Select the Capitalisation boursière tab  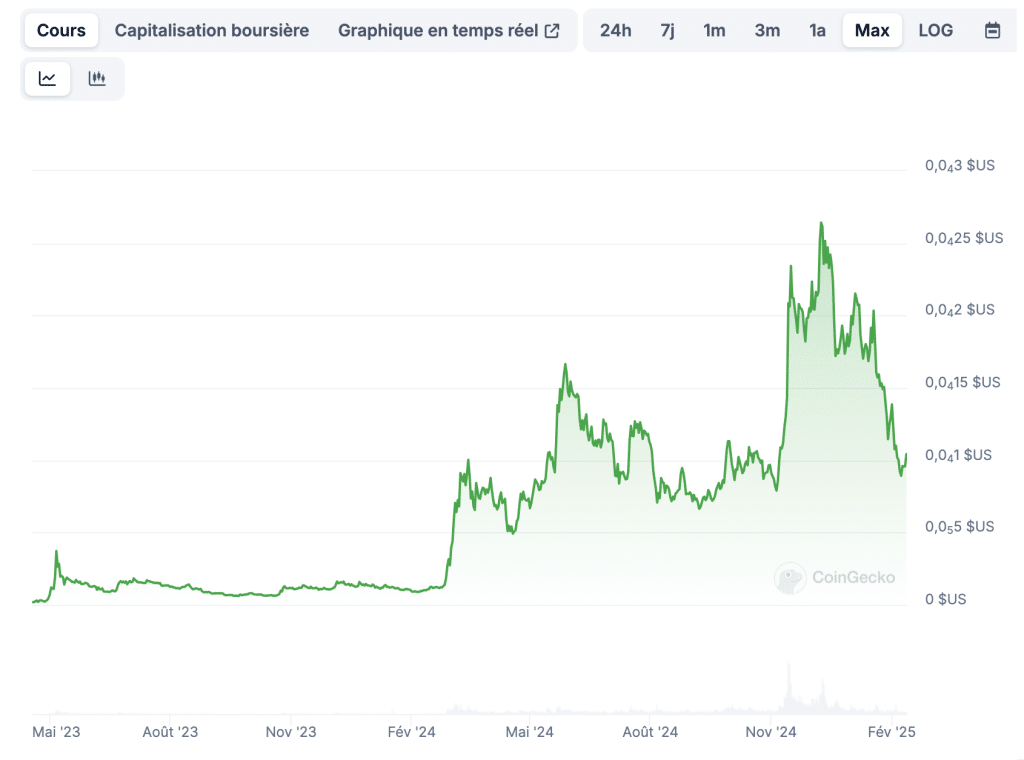click(212, 31)
